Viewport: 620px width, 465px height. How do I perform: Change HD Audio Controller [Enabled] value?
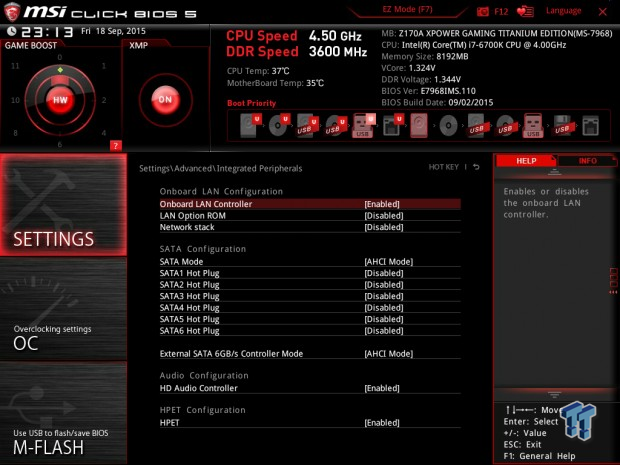[382, 388]
